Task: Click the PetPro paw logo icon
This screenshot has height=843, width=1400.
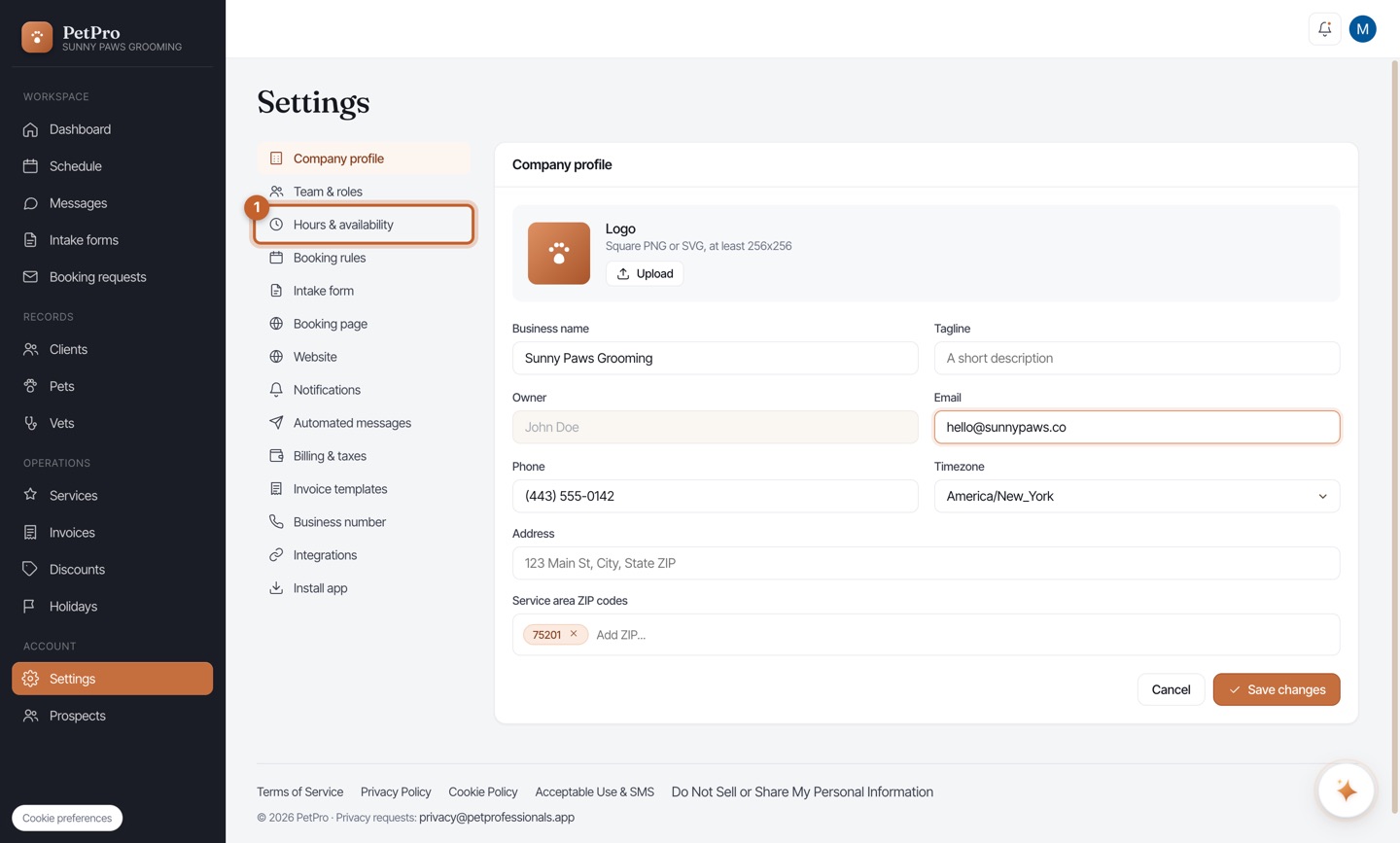Action: 37,37
